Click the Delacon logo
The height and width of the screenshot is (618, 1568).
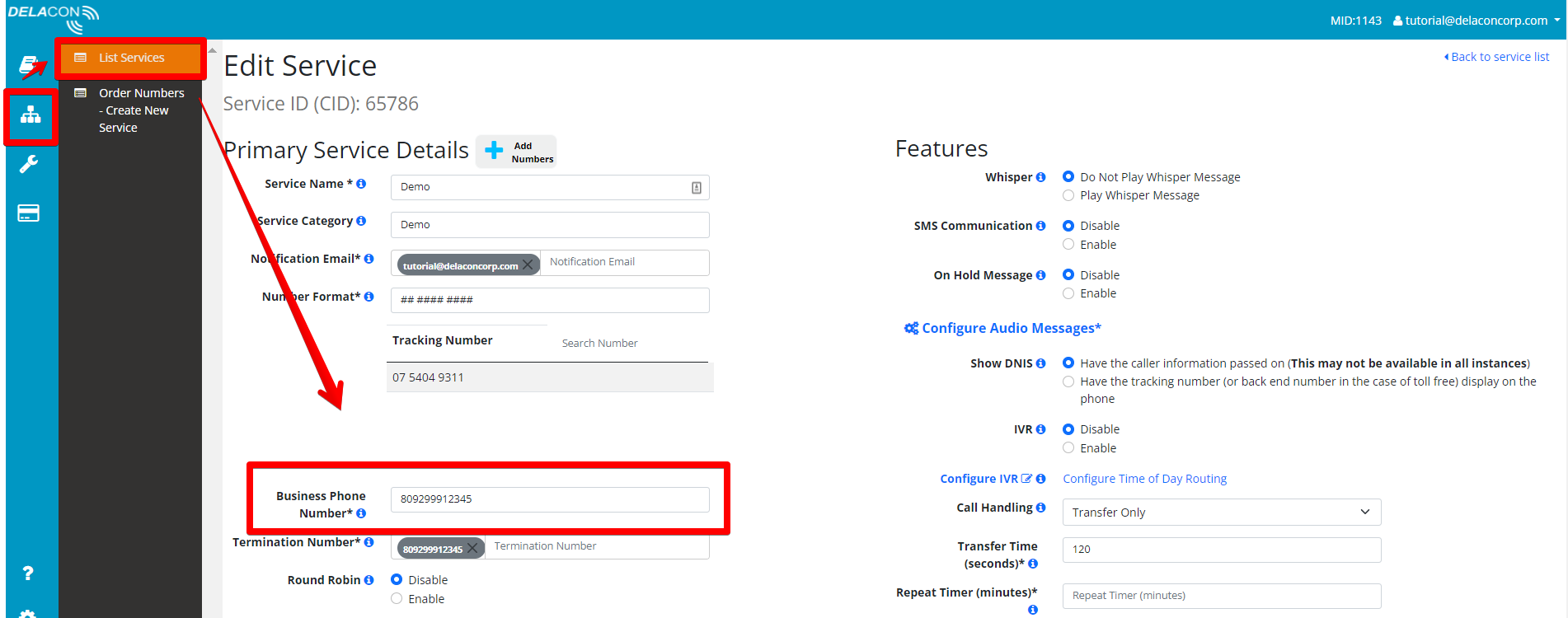(x=54, y=18)
